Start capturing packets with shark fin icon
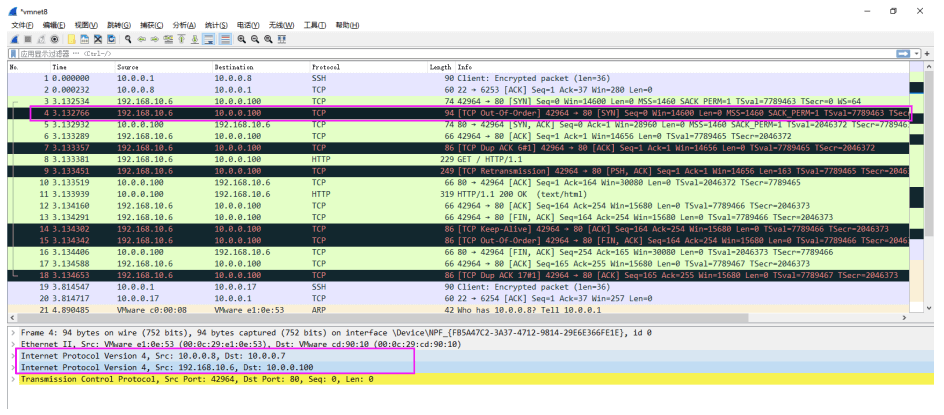 [x=14, y=39]
